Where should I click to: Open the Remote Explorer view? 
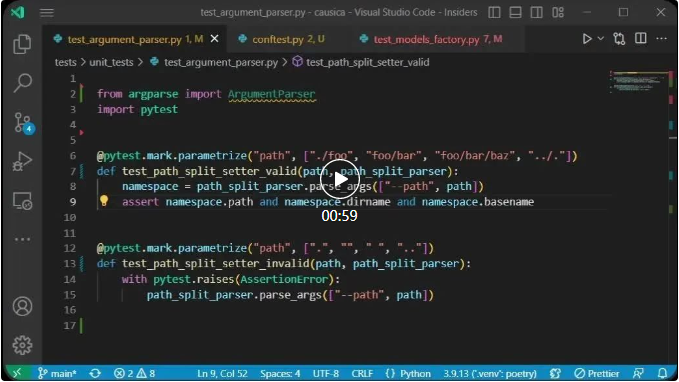click(22, 201)
